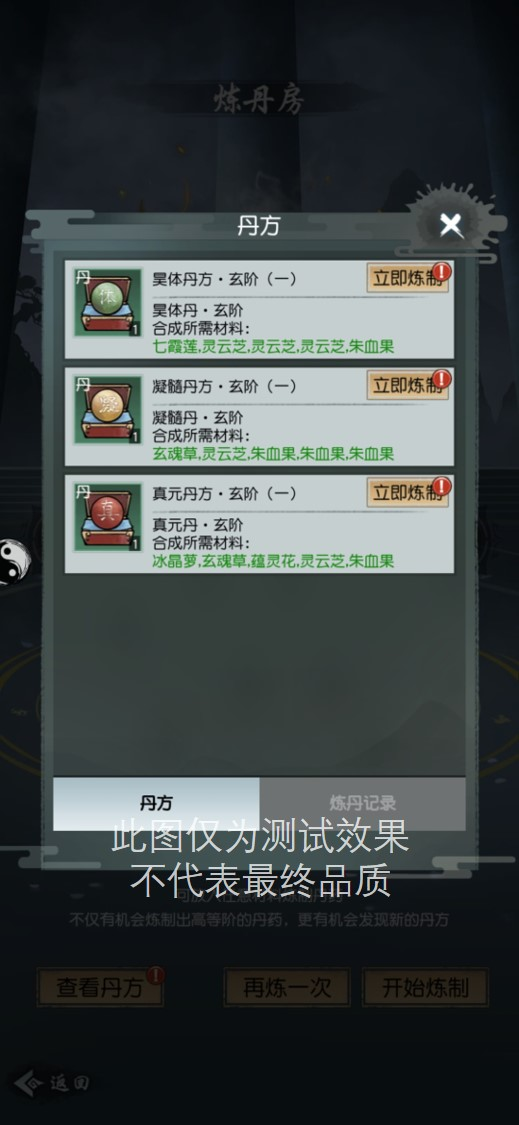Click the red alert badge on 查看丹方

pyautogui.click(x=155, y=976)
